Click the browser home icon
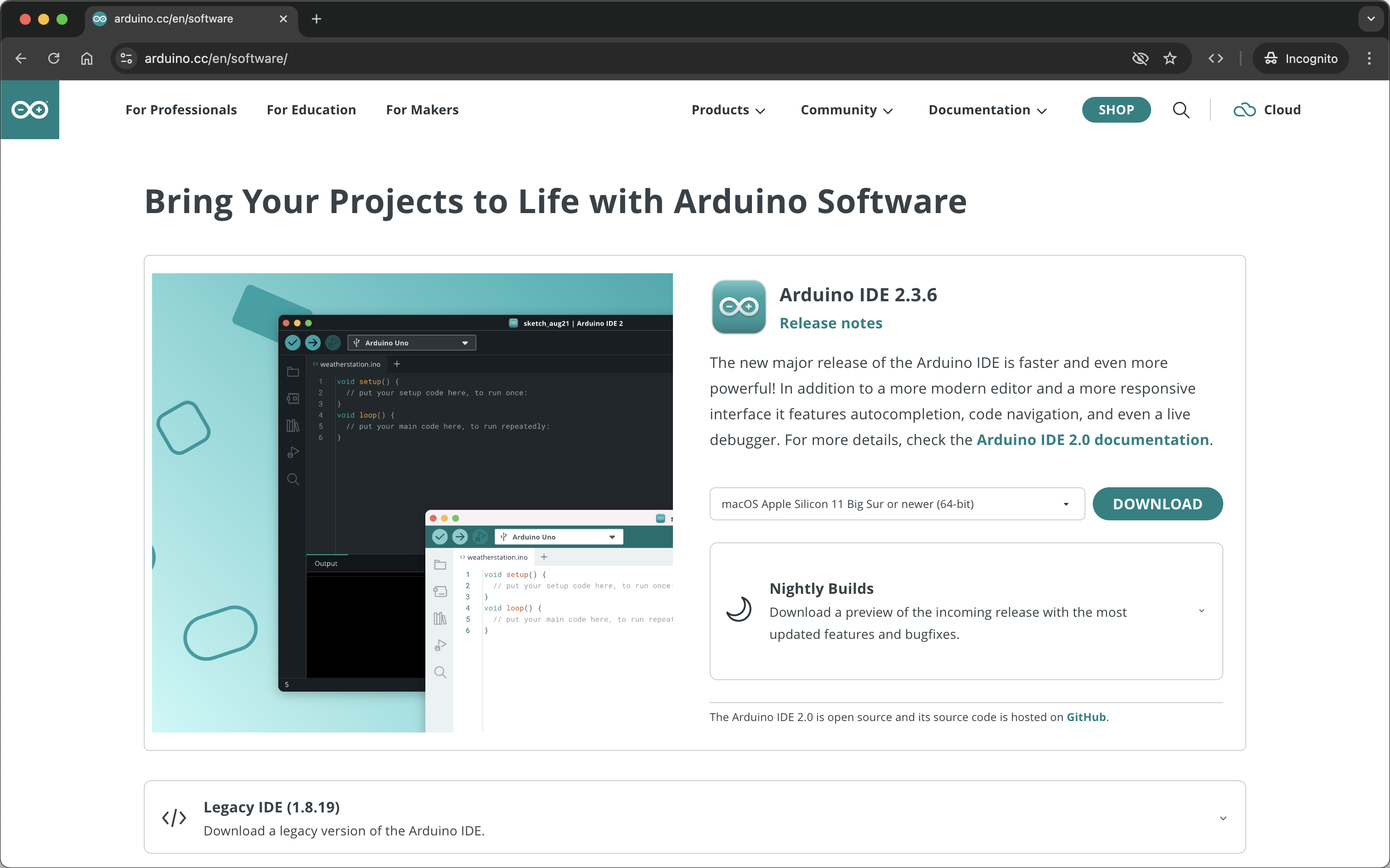 pos(87,59)
